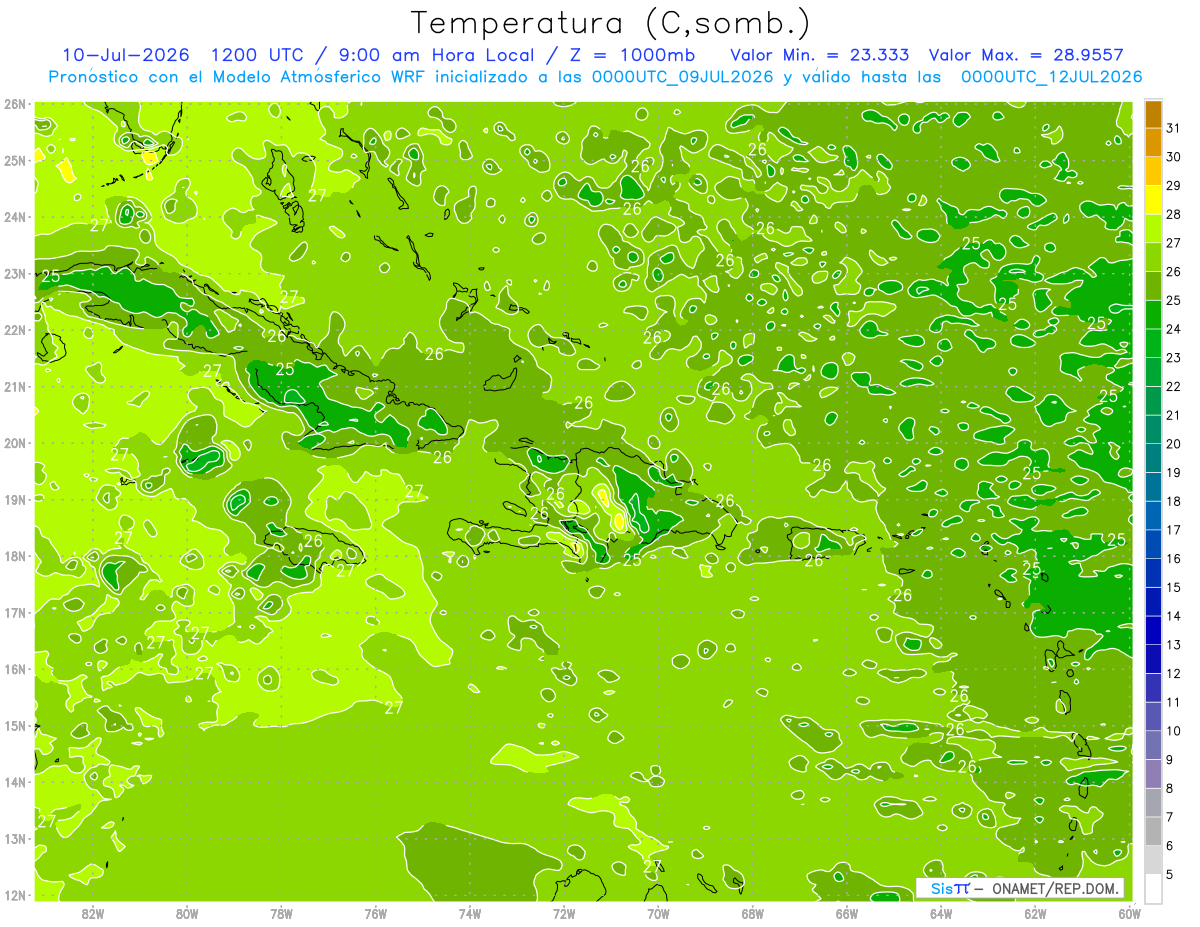Pick the teal swatch between 19 and 20
1200x927 pixels.
pyautogui.click(x=1153, y=458)
